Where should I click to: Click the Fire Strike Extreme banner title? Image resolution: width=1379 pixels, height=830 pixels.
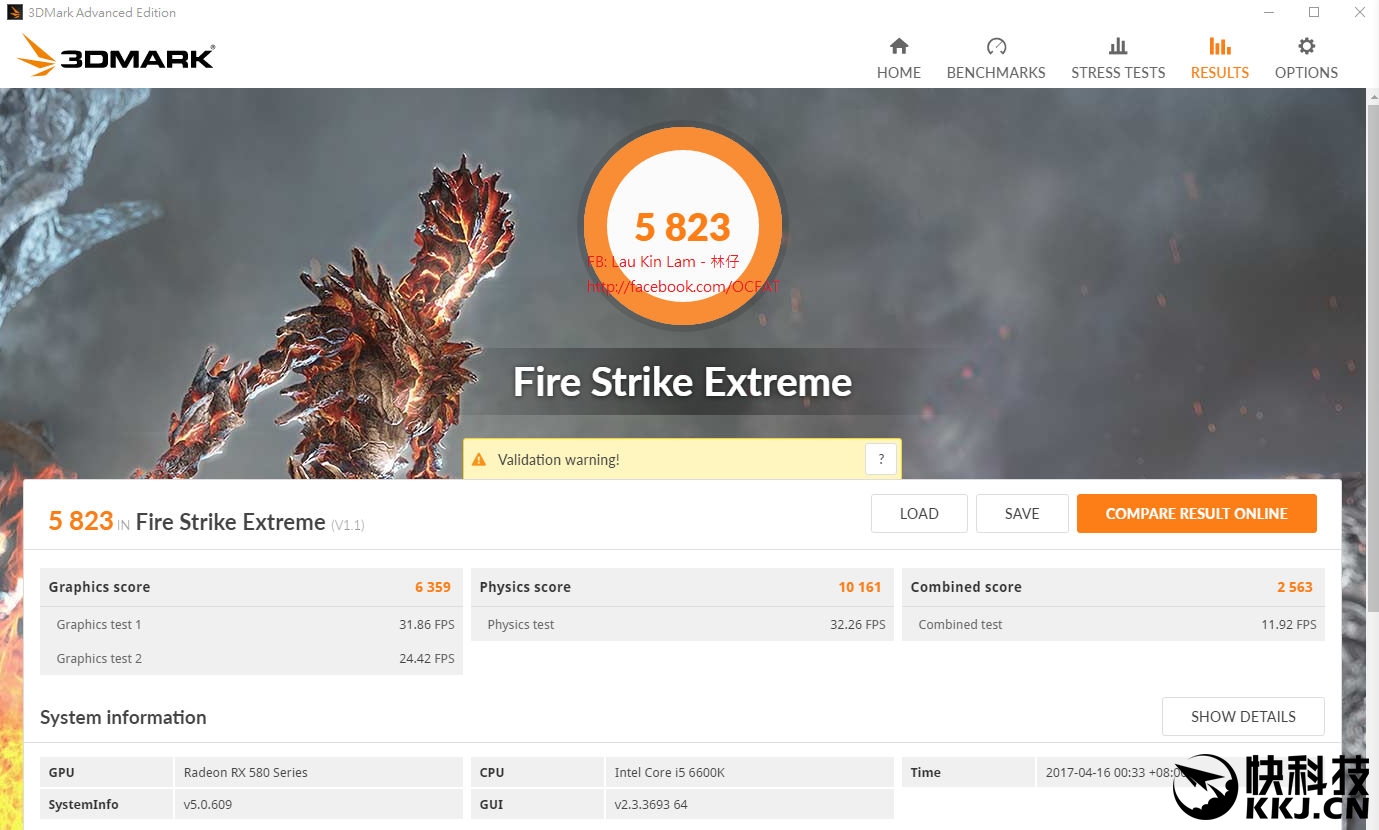pos(683,382)
